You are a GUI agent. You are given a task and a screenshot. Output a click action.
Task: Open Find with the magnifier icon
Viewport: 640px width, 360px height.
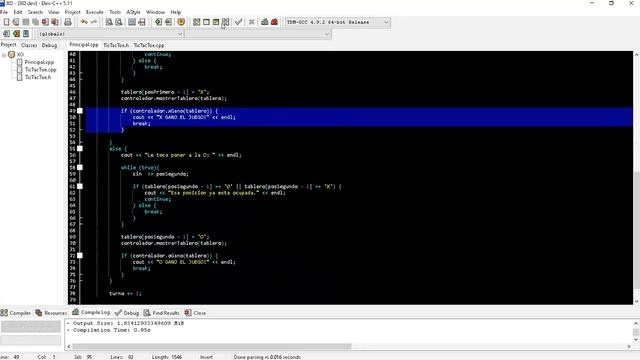(109, 22)
